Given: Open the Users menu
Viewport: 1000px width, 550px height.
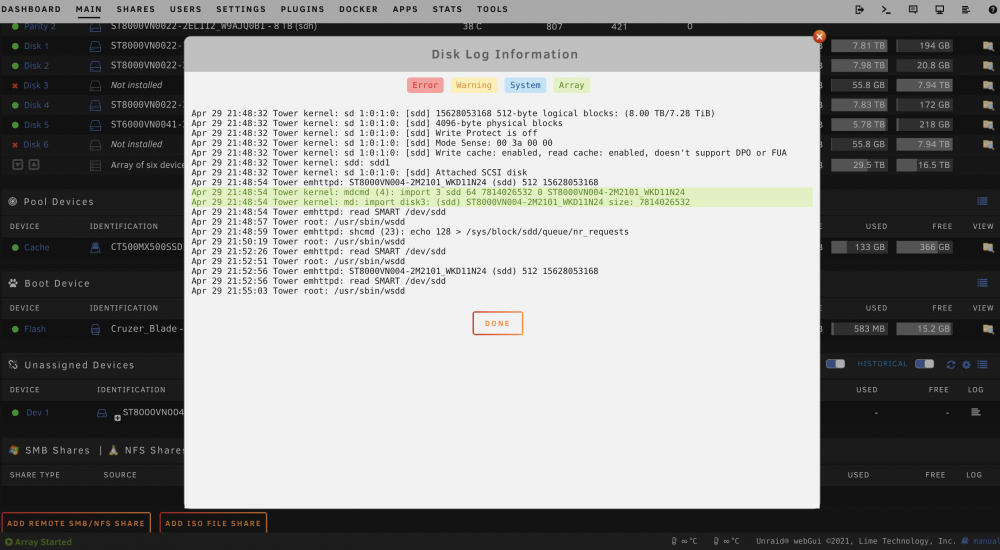Looking at the screenshot, I should (x=186, y=9).
